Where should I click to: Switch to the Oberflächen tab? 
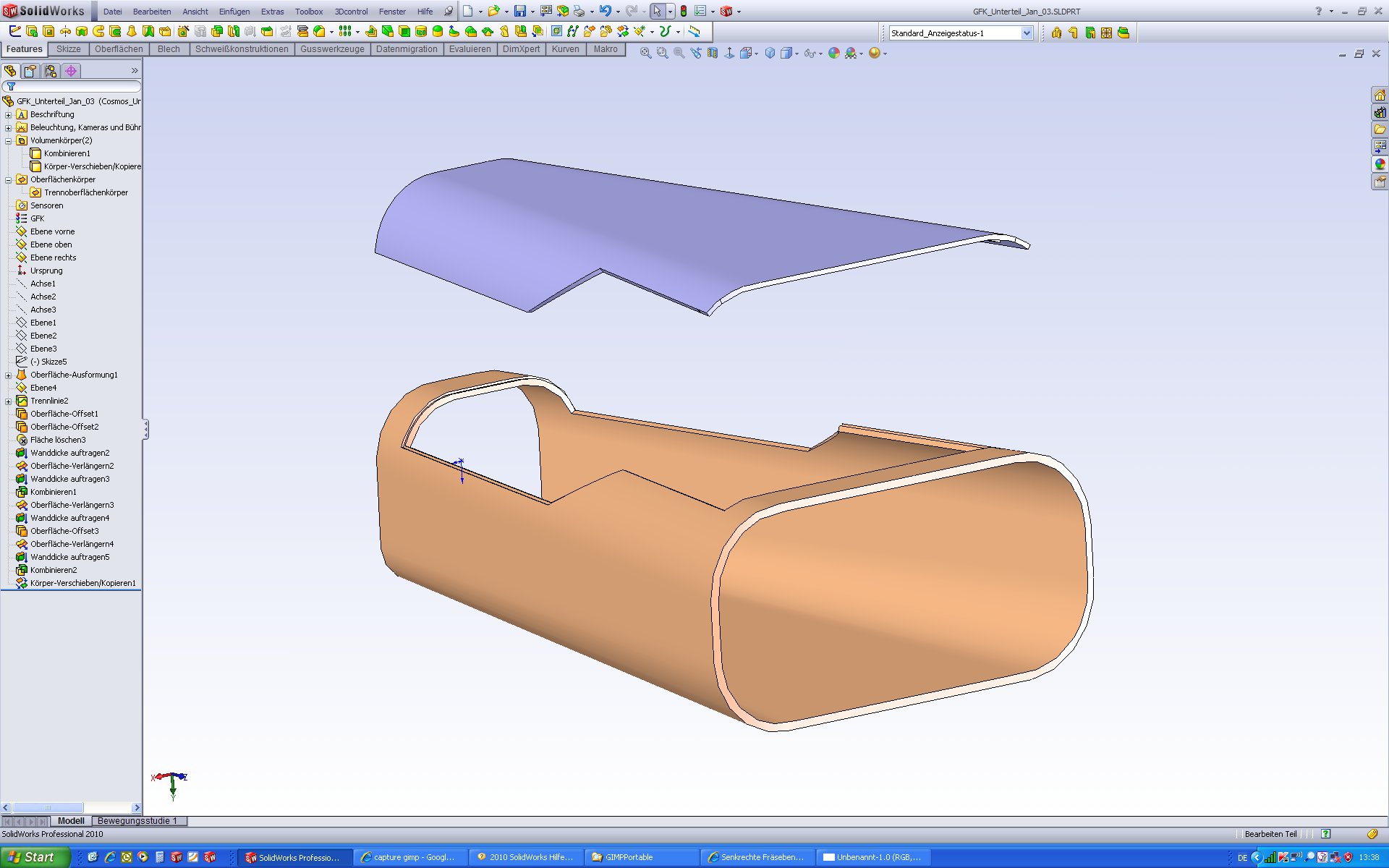119,49
